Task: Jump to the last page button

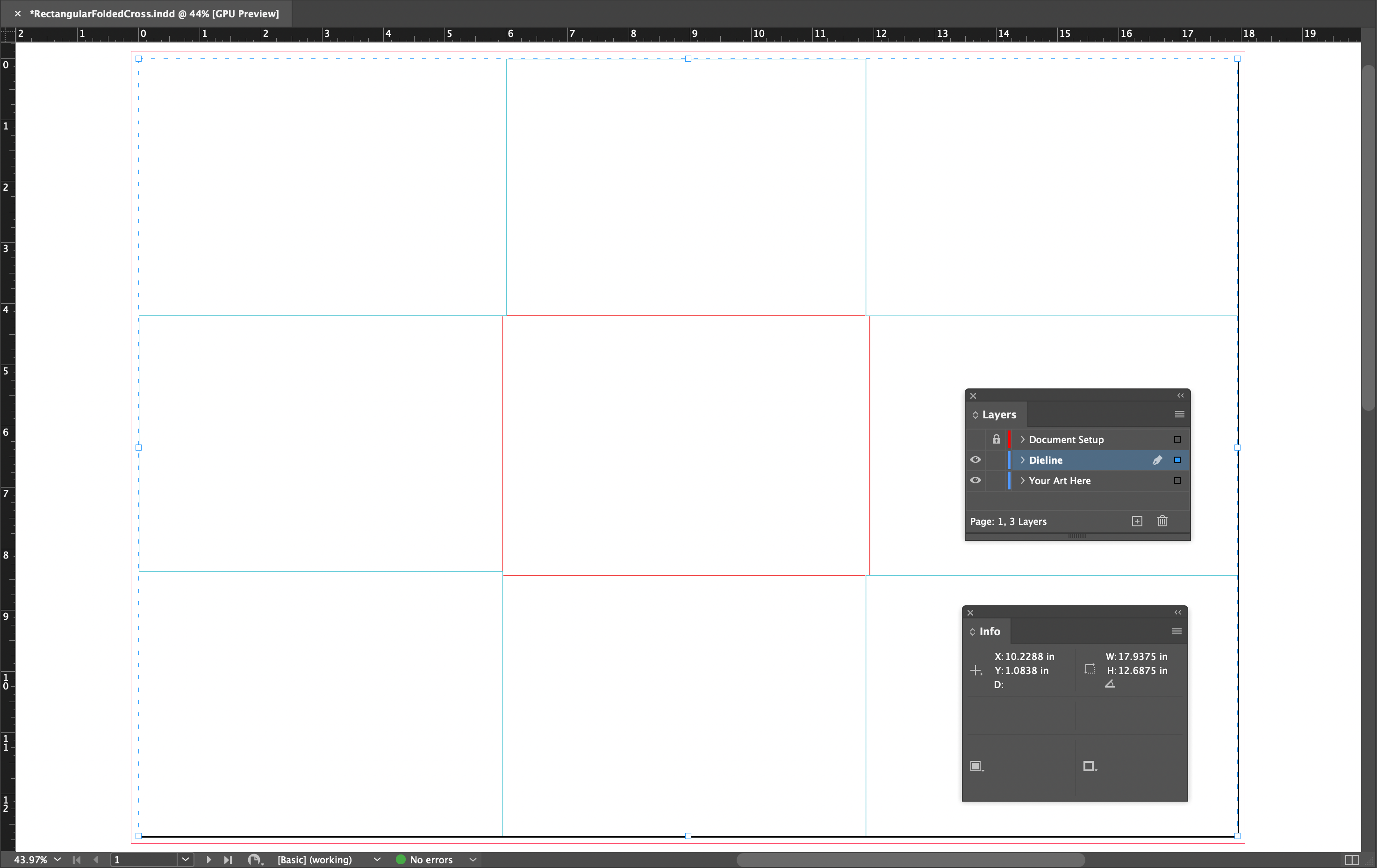Action: 228,860
